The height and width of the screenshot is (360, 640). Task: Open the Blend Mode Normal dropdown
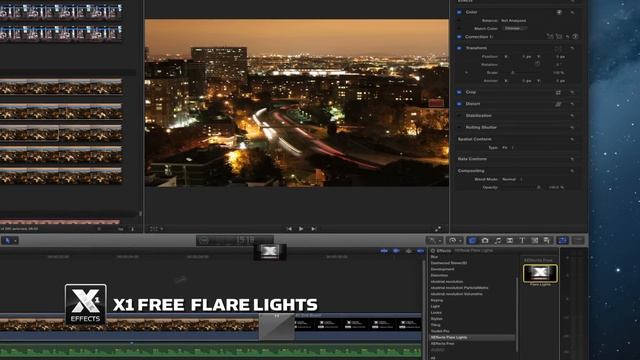tap(512, 180)
